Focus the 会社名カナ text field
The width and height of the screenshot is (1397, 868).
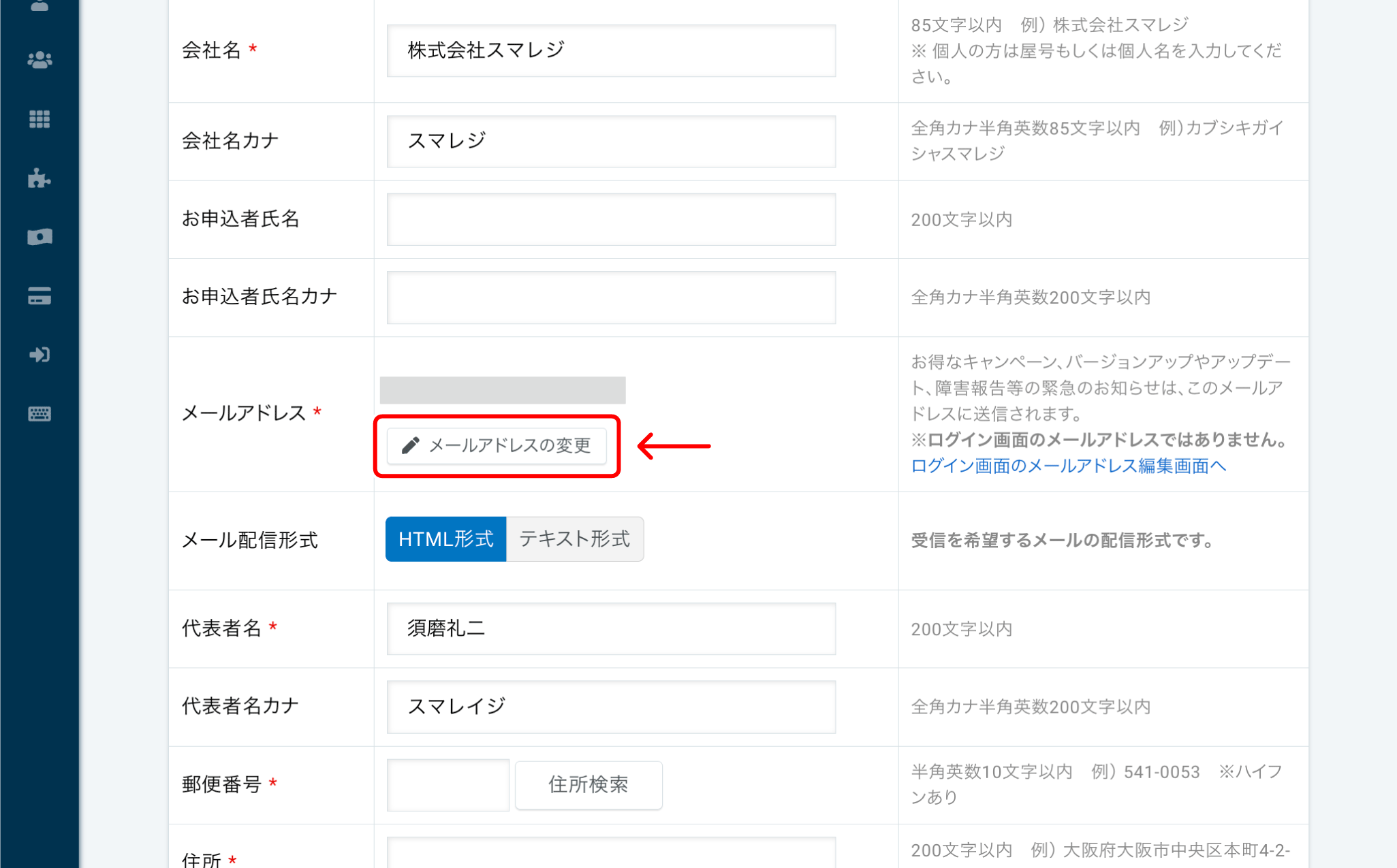(x=610, y=142)
